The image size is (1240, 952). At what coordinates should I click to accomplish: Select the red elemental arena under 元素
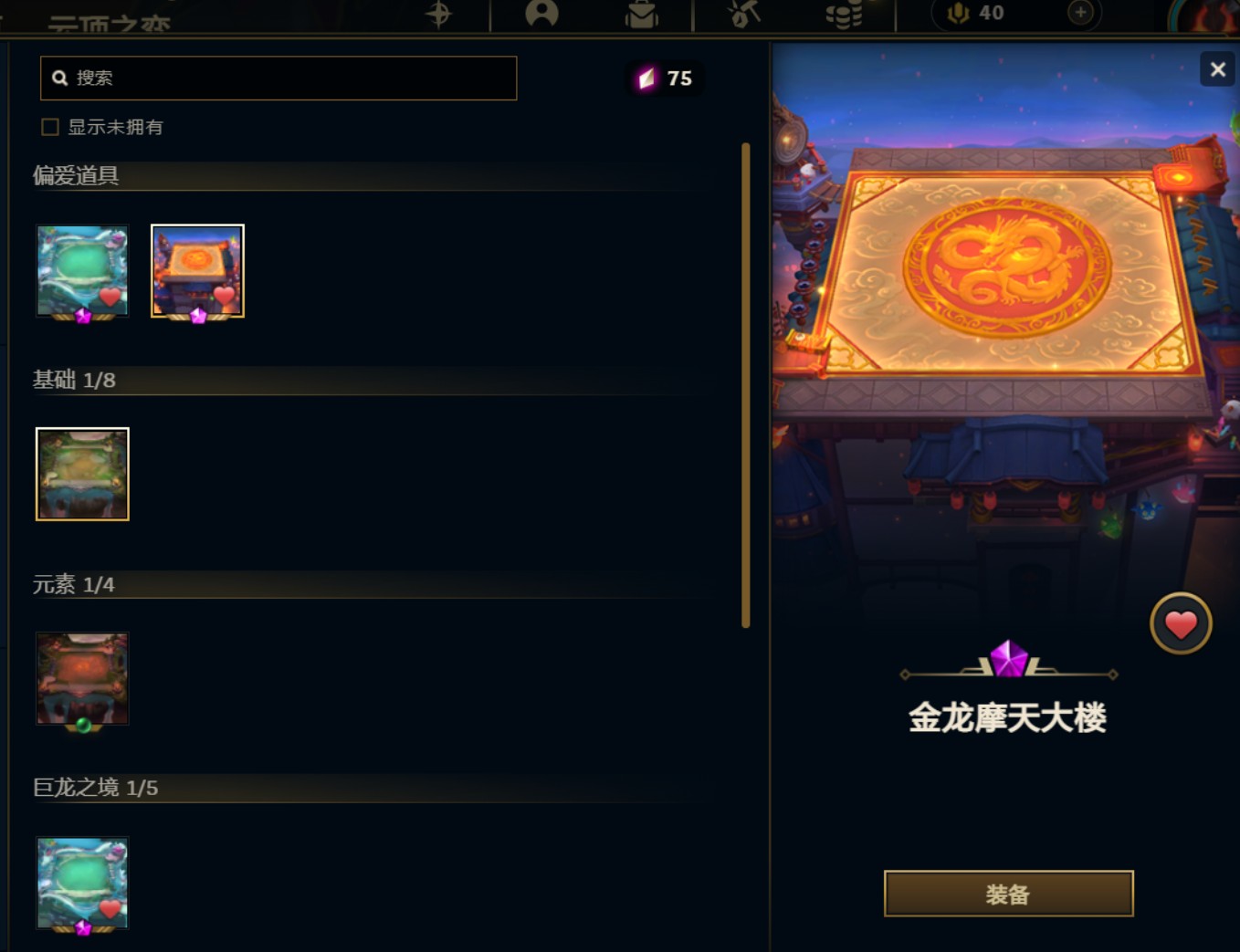82,679
